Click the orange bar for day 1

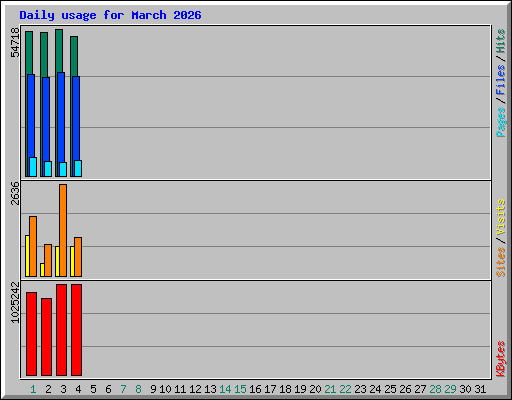(x=33, y=246)
